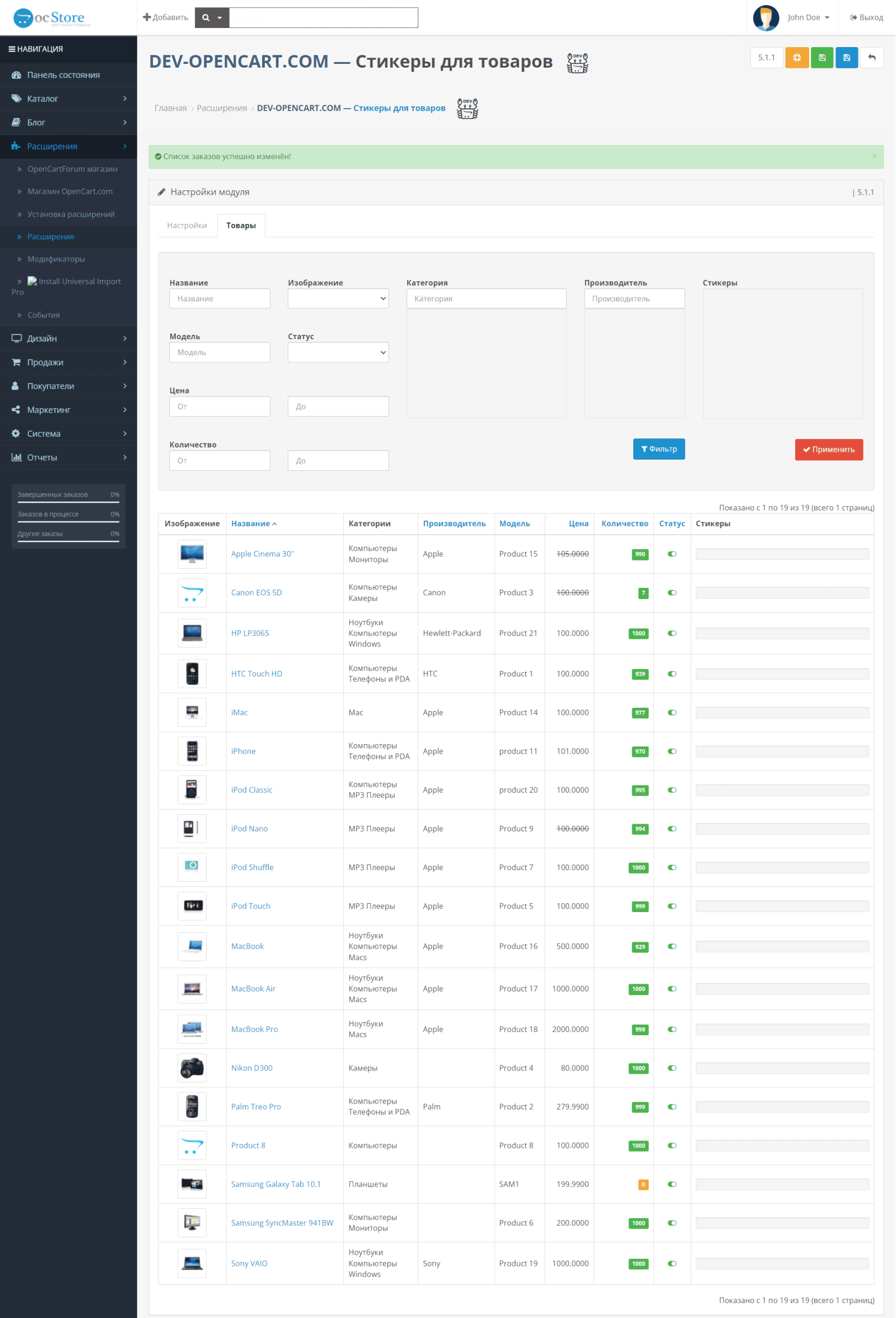Screen dimensions: 896x1318
Task: Expand the Блог menu
Action: coord(69,123)
